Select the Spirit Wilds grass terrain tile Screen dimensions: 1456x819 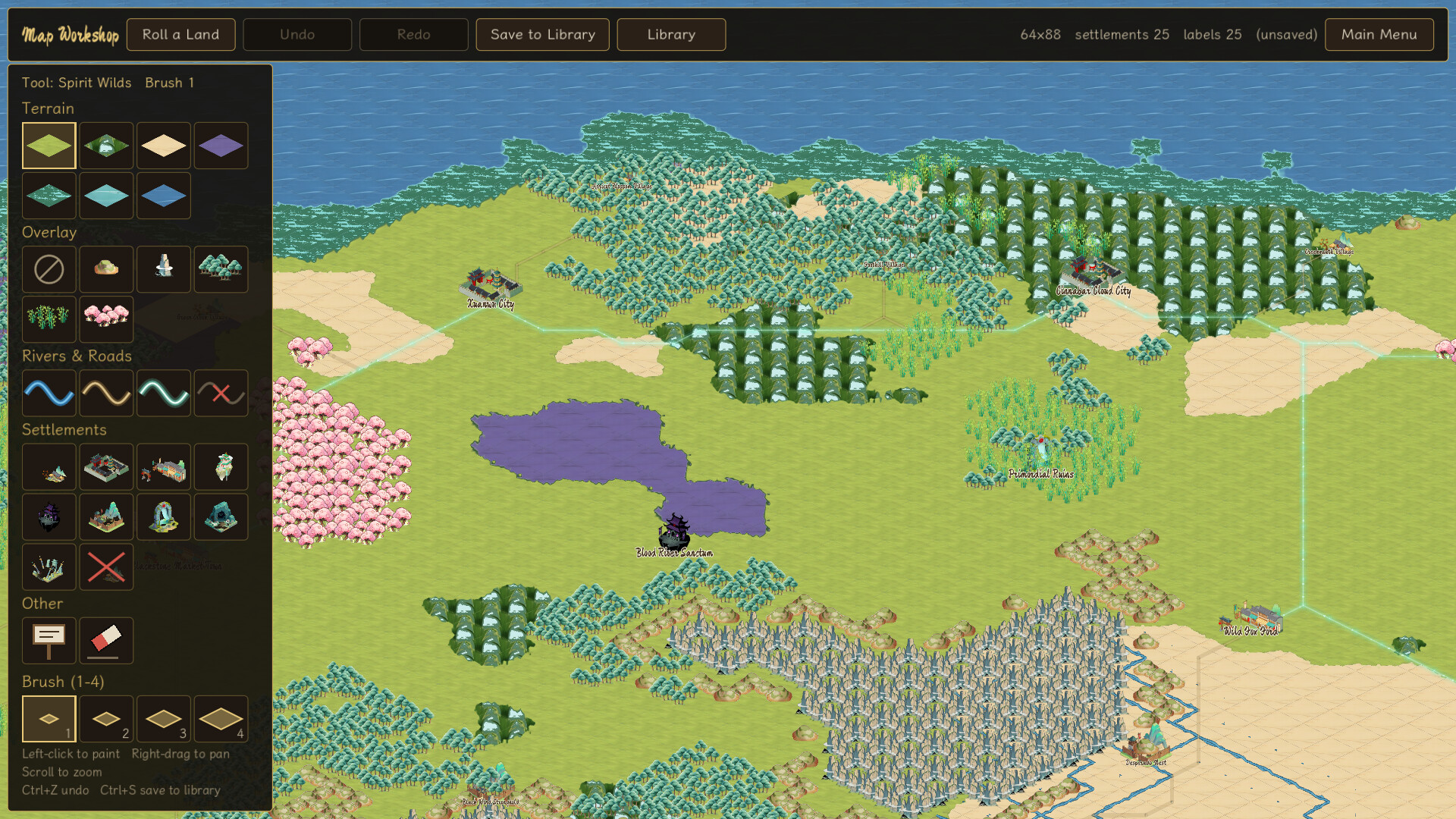point(49,146)
